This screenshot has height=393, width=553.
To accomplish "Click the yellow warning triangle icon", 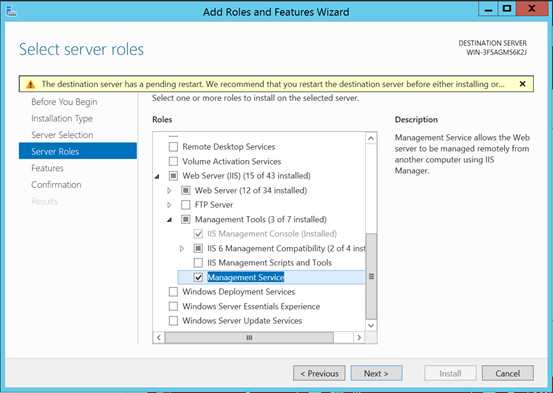I will [x=31, y=84].
